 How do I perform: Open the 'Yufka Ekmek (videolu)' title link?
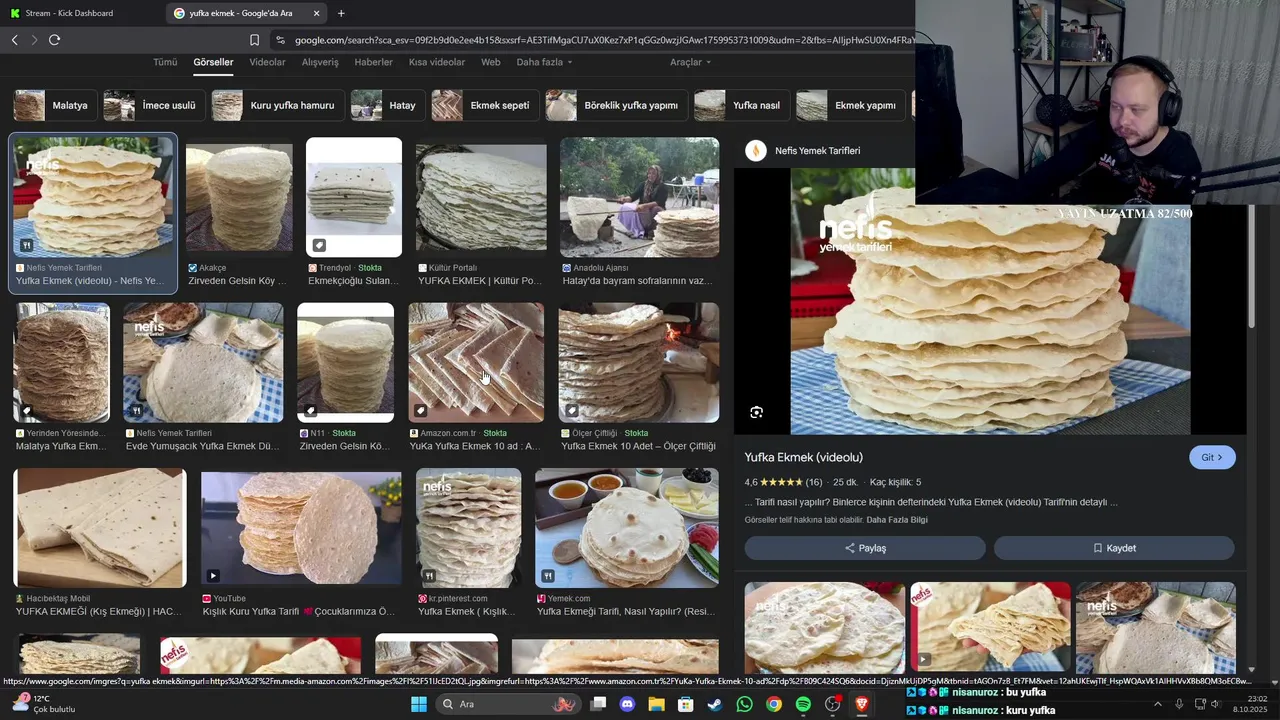803,457
